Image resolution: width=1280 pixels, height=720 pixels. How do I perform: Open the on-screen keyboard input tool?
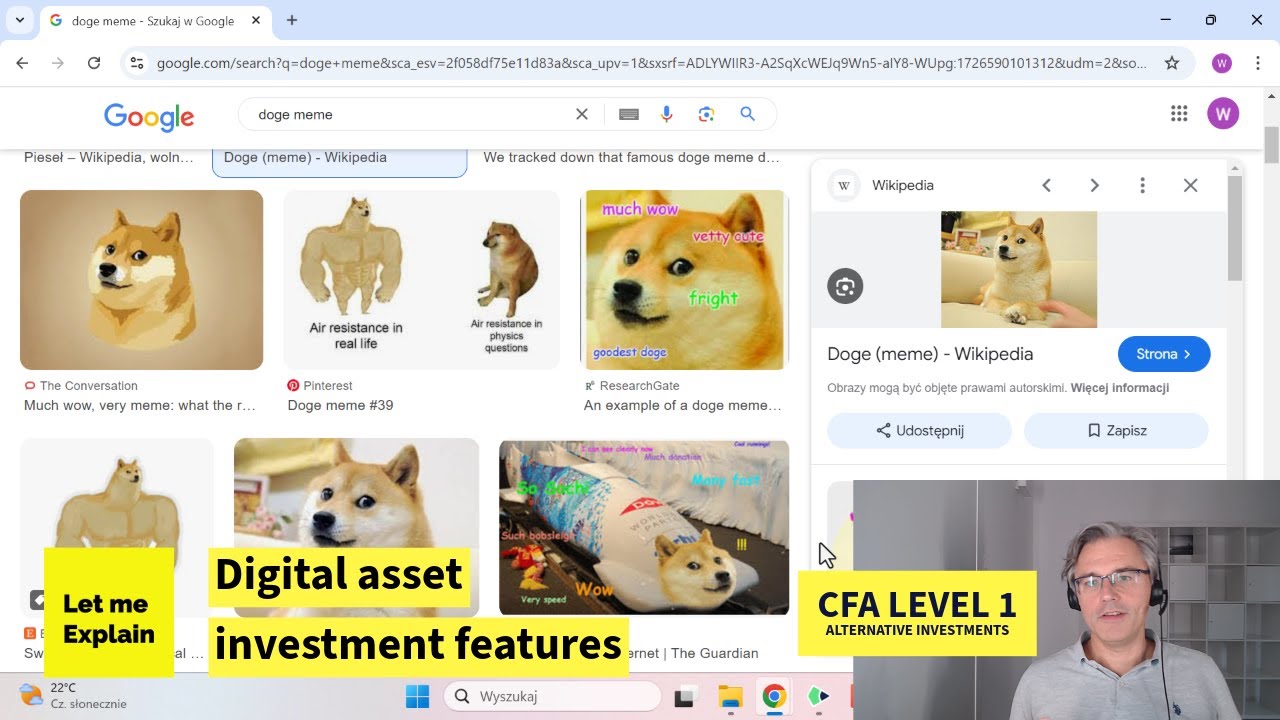(x=628, y=114)
